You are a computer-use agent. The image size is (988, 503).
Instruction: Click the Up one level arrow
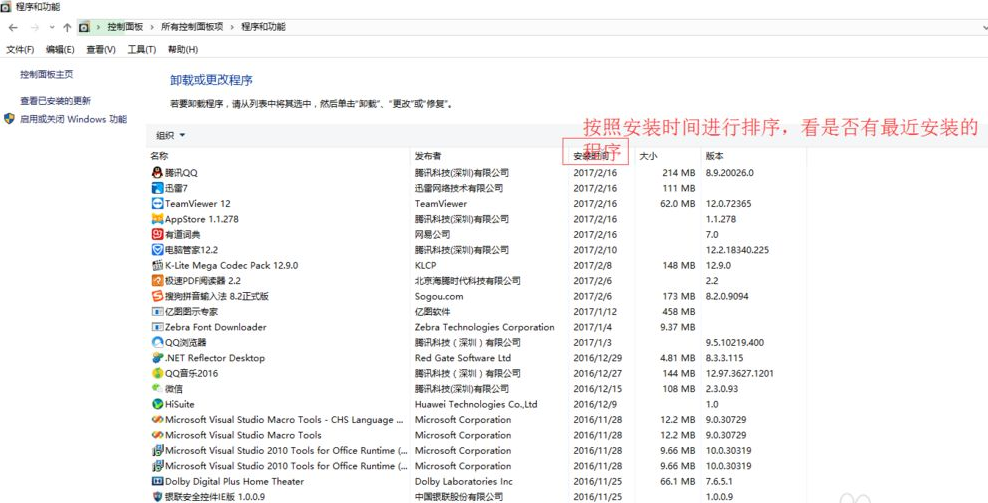click(67, 27)
